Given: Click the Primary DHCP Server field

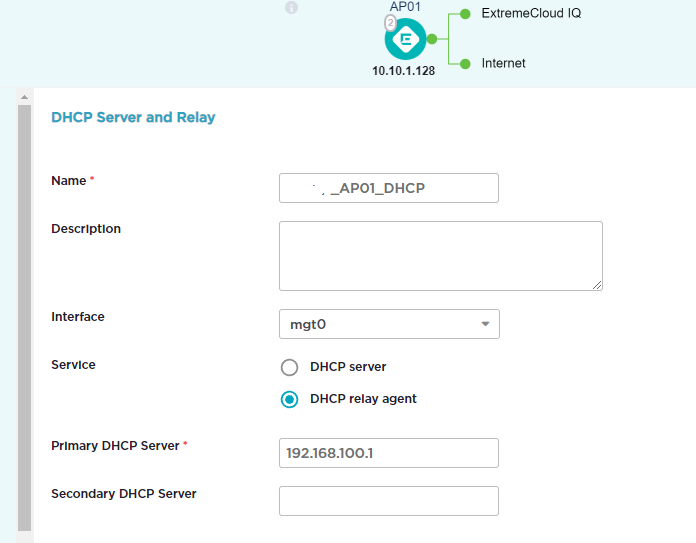Looking at the screenshot, I should [x=388, y=453].
